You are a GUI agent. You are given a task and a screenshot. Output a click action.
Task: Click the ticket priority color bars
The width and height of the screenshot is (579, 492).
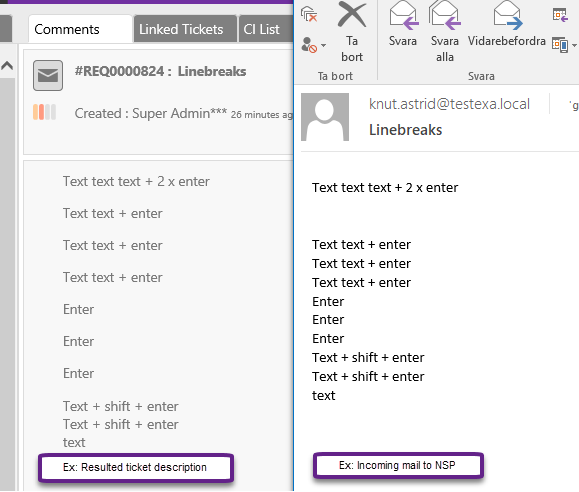(44, 112)
